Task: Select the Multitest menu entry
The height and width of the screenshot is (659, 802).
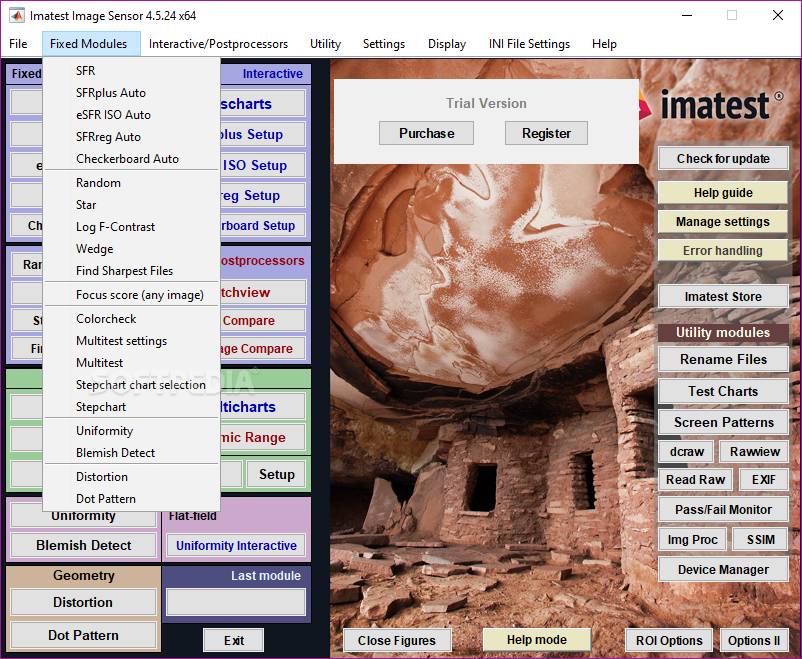Action: (x=132, y=363)
